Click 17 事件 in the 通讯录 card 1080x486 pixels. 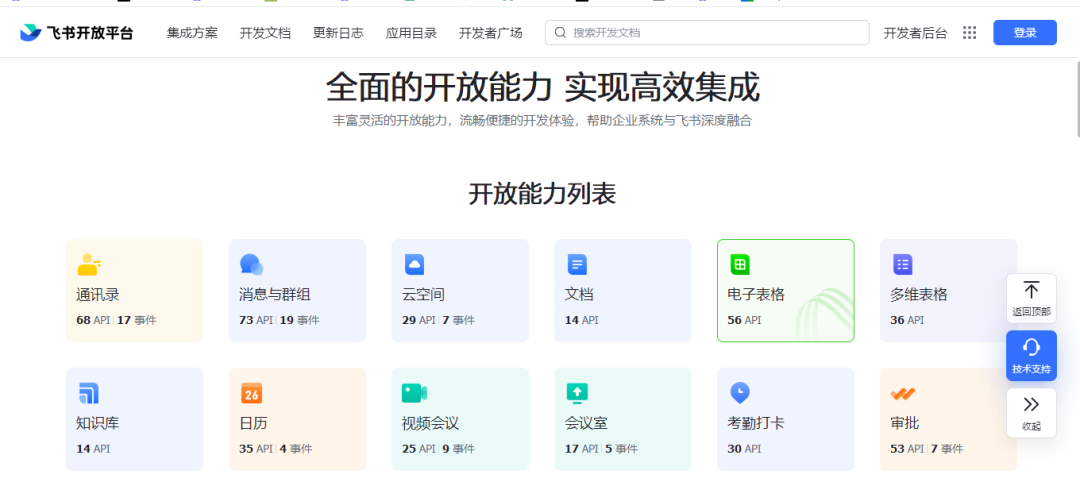click(x=136, y=320)
